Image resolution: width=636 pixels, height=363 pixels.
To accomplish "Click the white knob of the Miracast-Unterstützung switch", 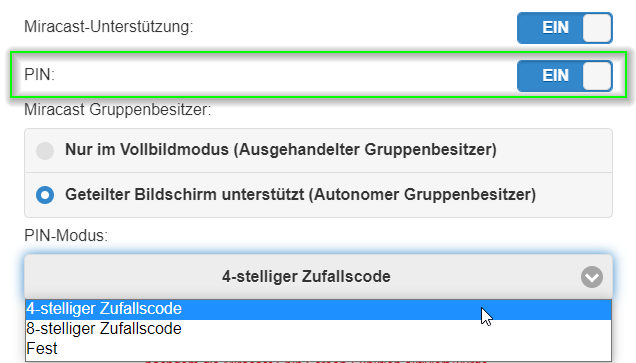I will 597,28.
